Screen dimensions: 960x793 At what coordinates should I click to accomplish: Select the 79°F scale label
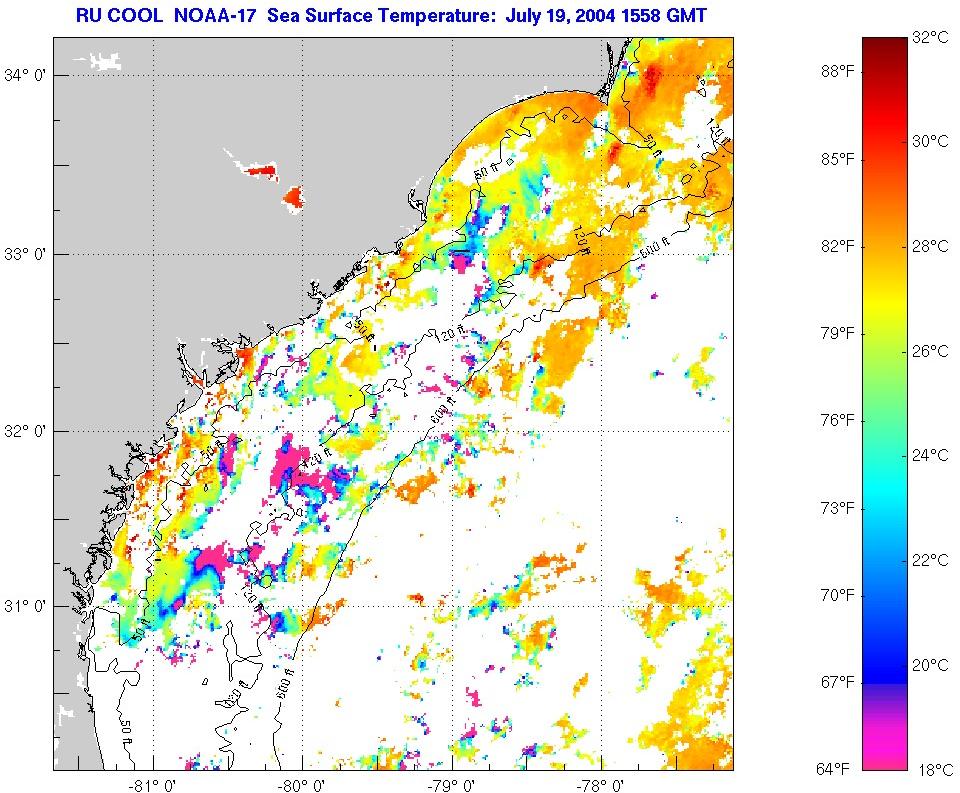838,334
